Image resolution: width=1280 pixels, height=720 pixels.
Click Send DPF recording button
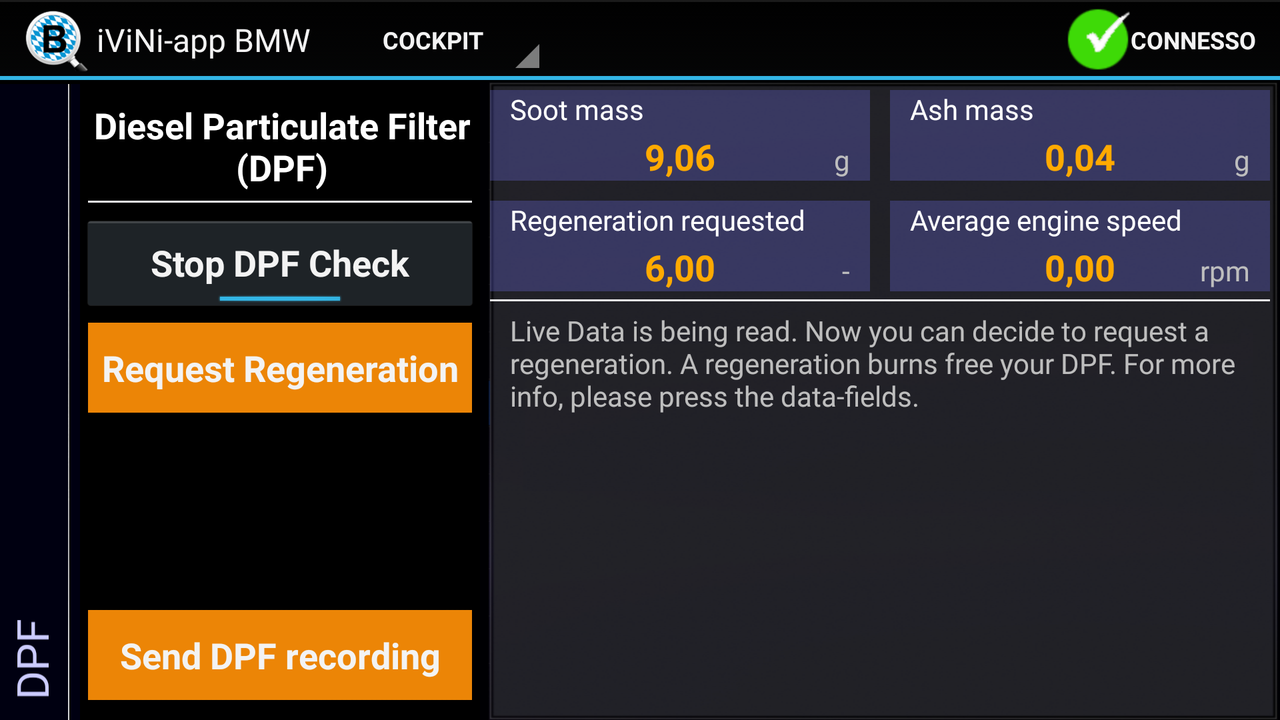pos(280,655)
